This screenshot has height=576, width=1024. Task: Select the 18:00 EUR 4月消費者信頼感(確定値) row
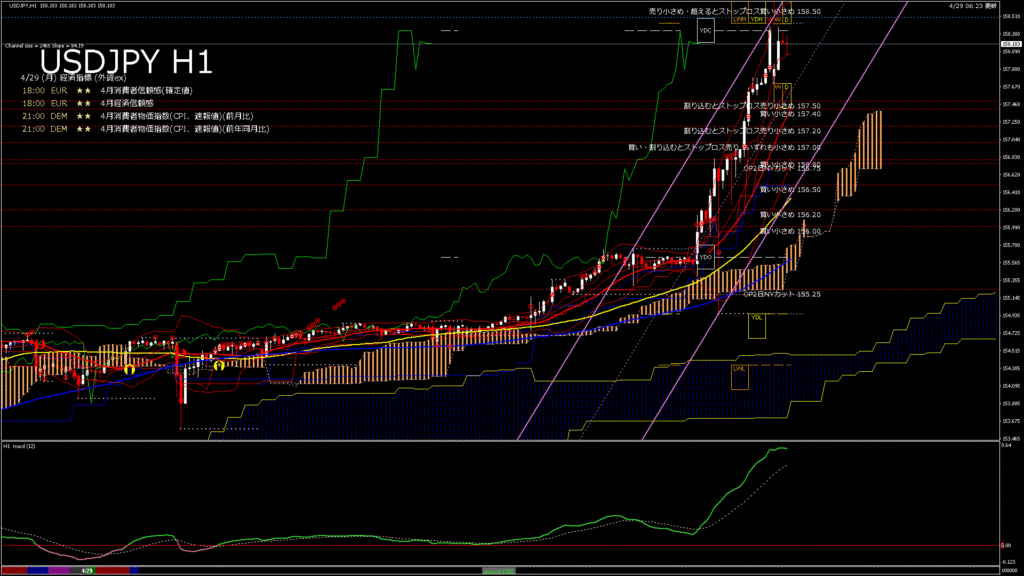pos(107,91)
